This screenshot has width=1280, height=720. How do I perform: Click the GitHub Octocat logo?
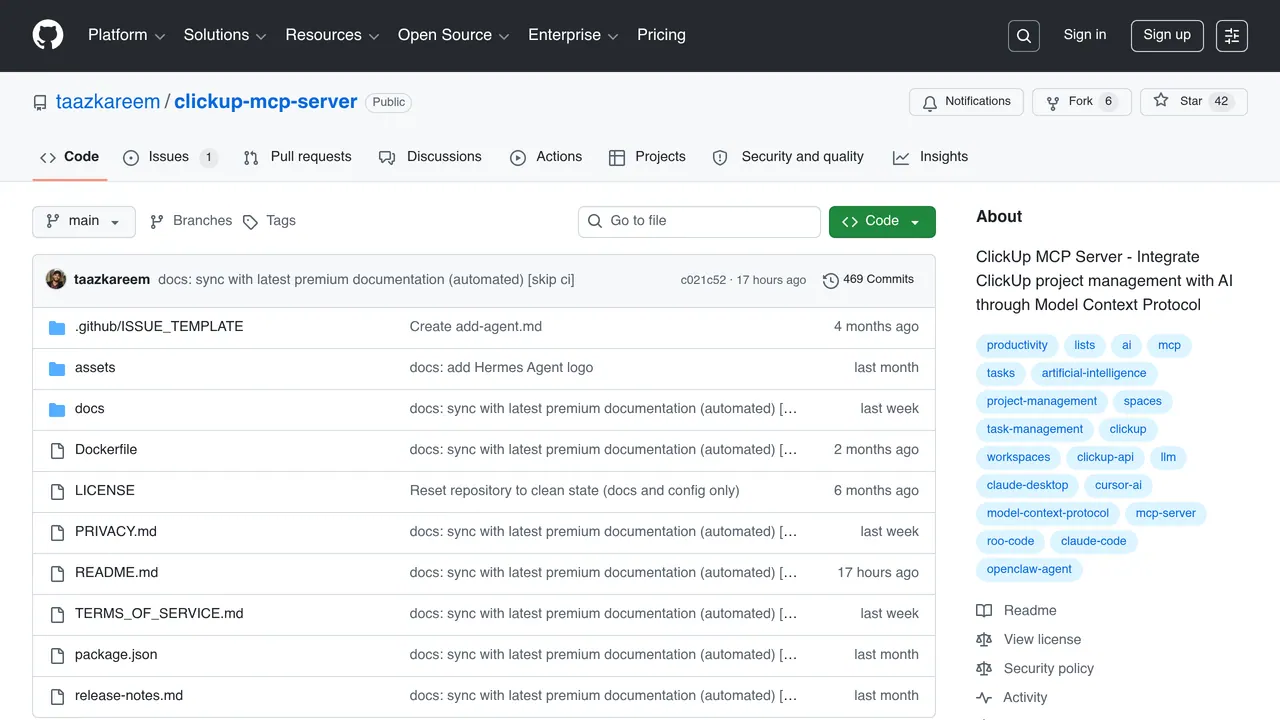48,35
